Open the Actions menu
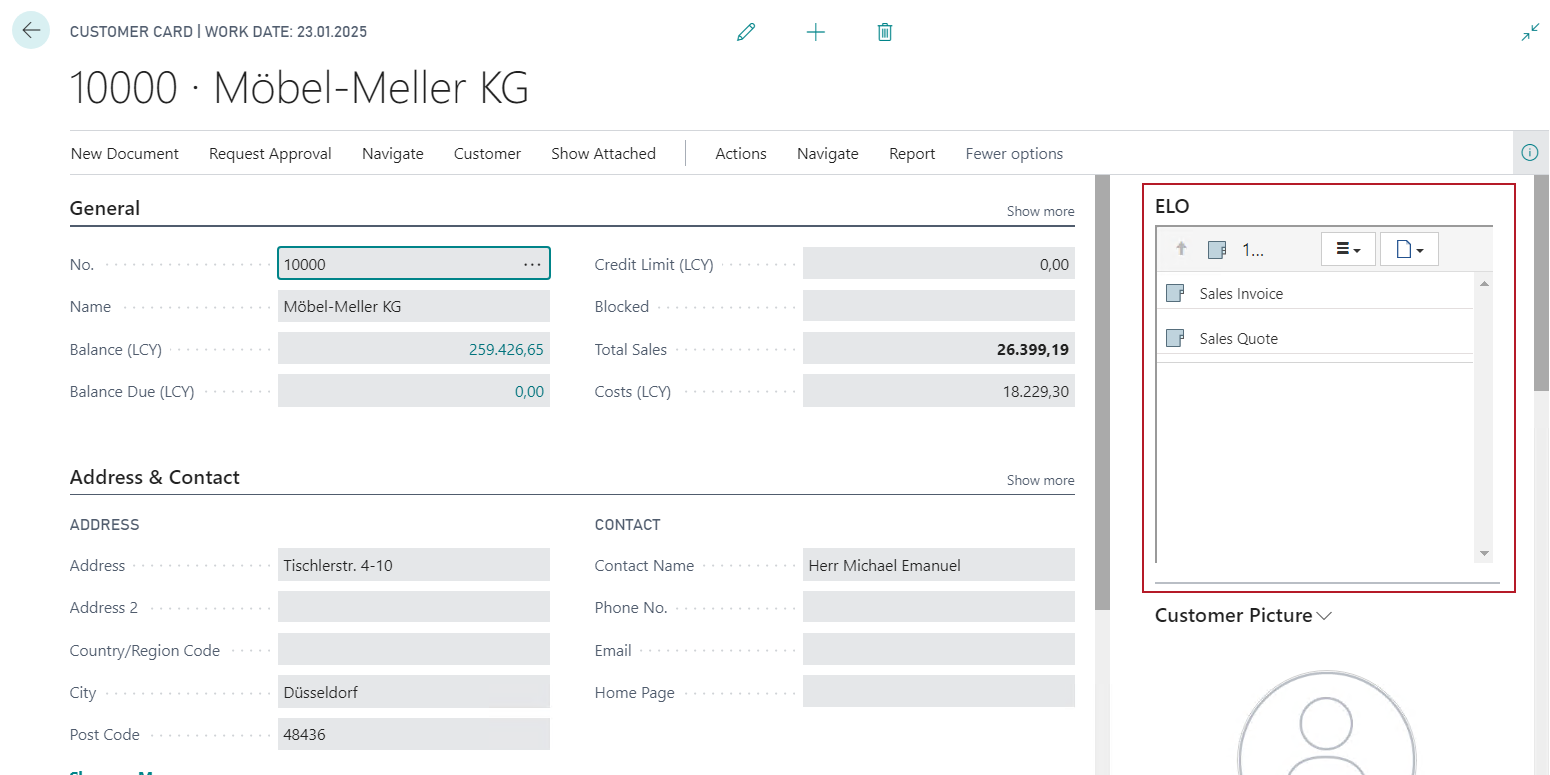 pyautogui.click(x=740, y=153)
